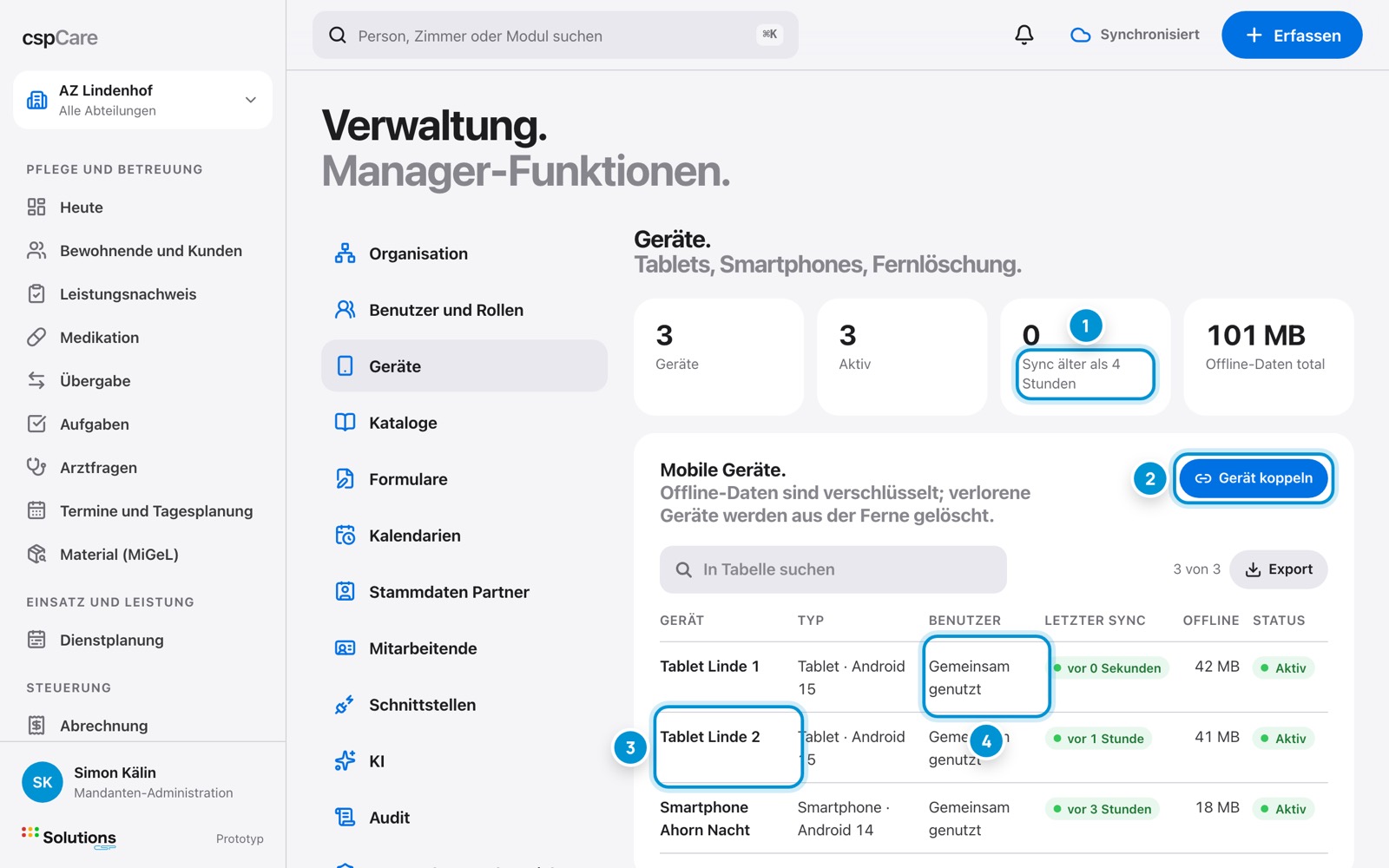Export the devices table
This screenshot has height=868, width=1389.
point(1279,569)
